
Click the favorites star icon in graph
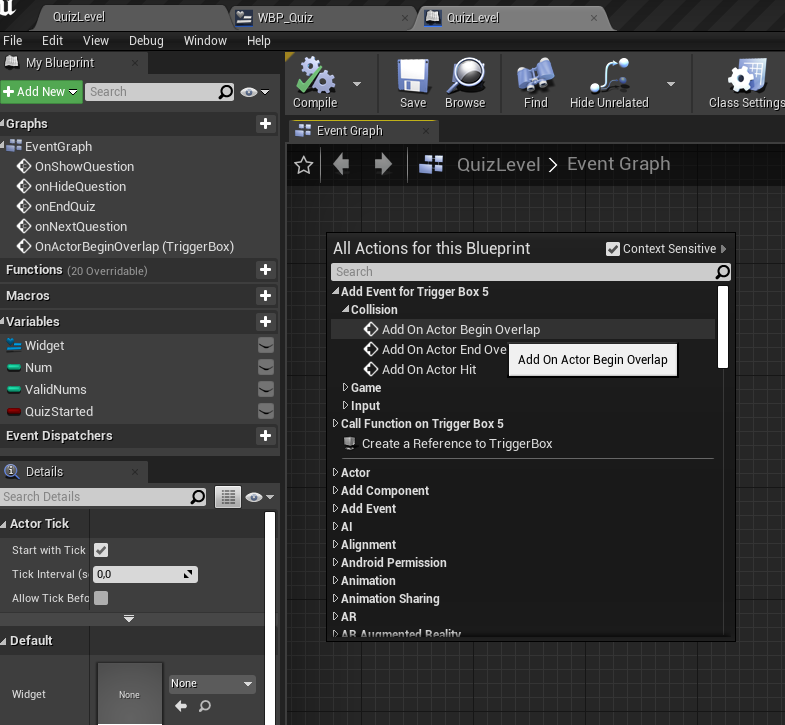click(304, 165)
